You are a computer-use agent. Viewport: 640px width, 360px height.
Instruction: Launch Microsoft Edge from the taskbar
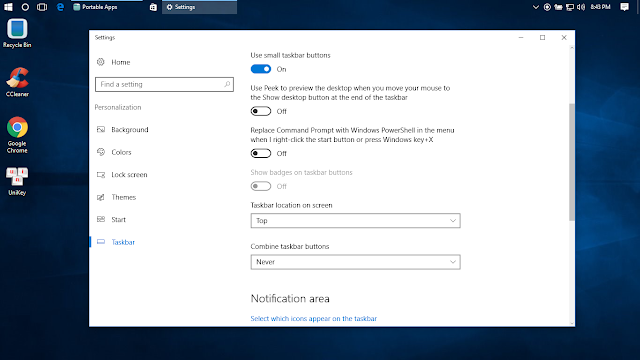60,7
